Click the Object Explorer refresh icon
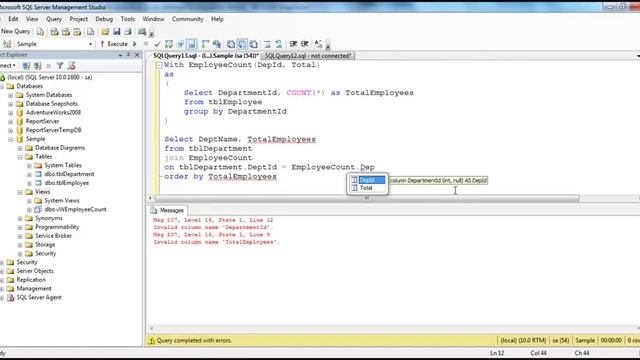Image resolution: width=640 pixels, height=360 pixels. pyautogui.click(x=71, y=66)
